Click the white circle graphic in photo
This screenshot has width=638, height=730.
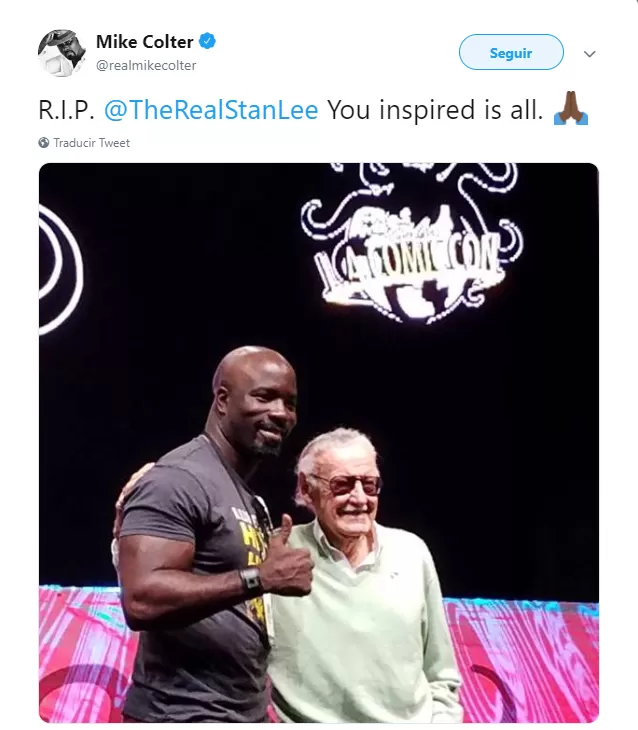(x=60, y=270)
